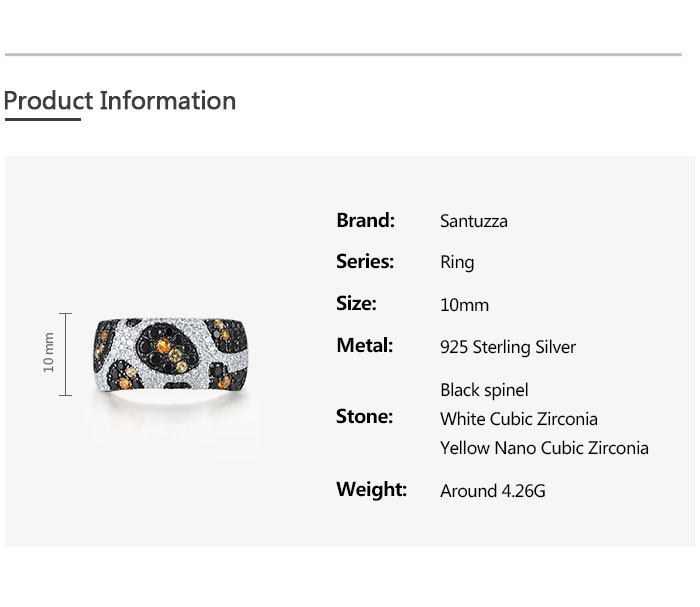Click the Weight label
700x607 pixels.
tap(371, 490)
